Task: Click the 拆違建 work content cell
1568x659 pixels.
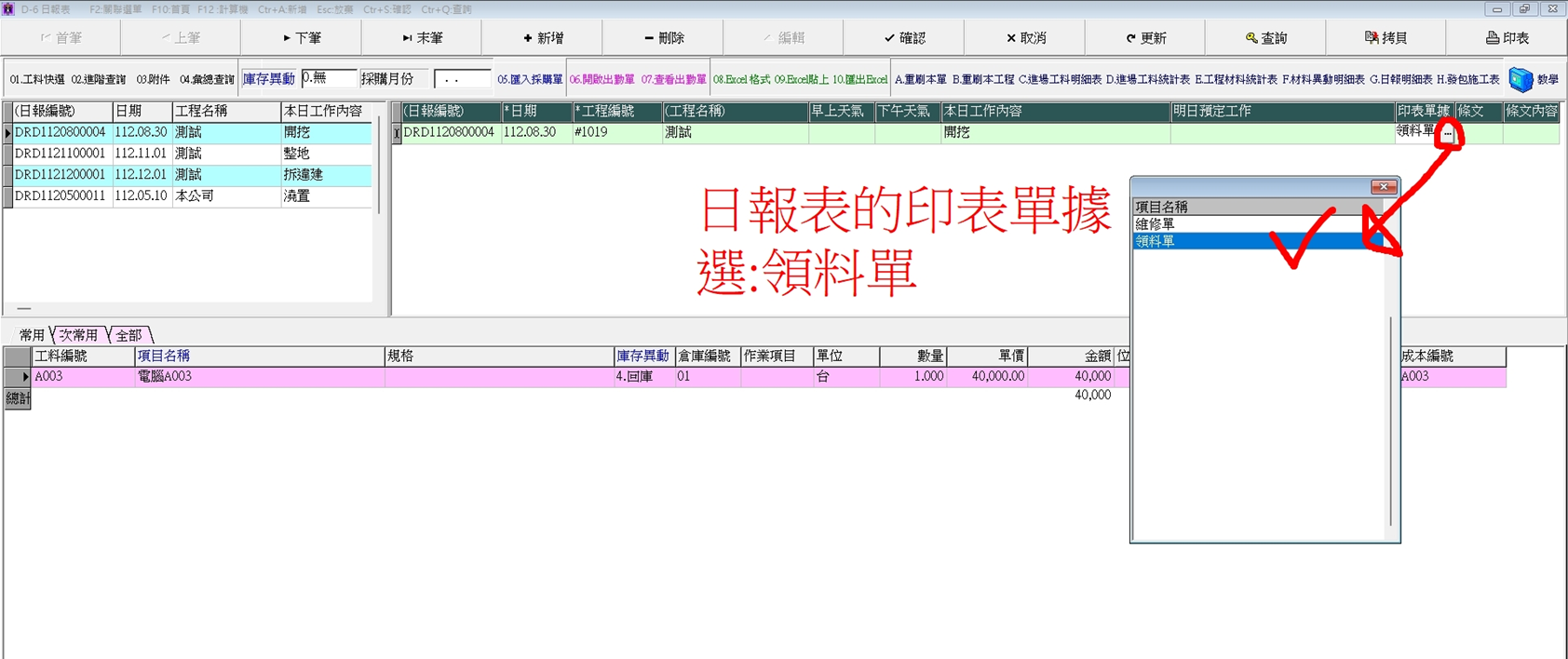Action: (326, 175)
